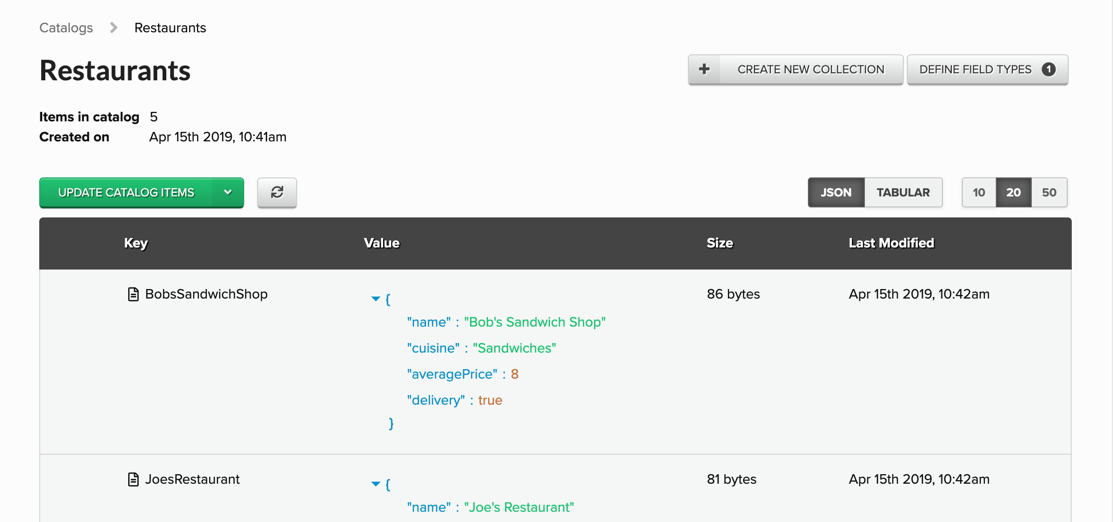
Task: Switch to JSON view
Action: [x=836, y=192]
